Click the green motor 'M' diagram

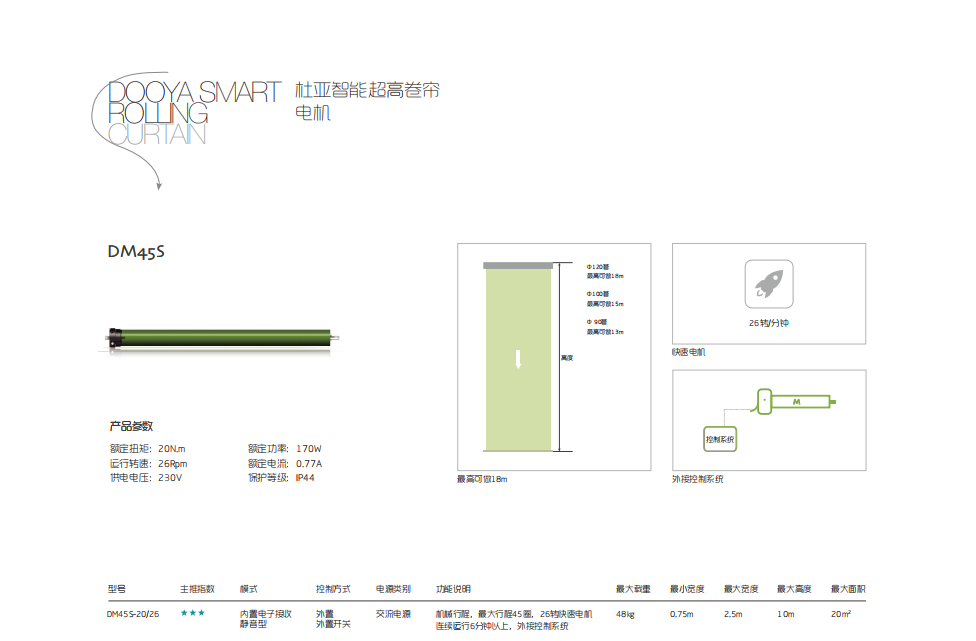796,401
